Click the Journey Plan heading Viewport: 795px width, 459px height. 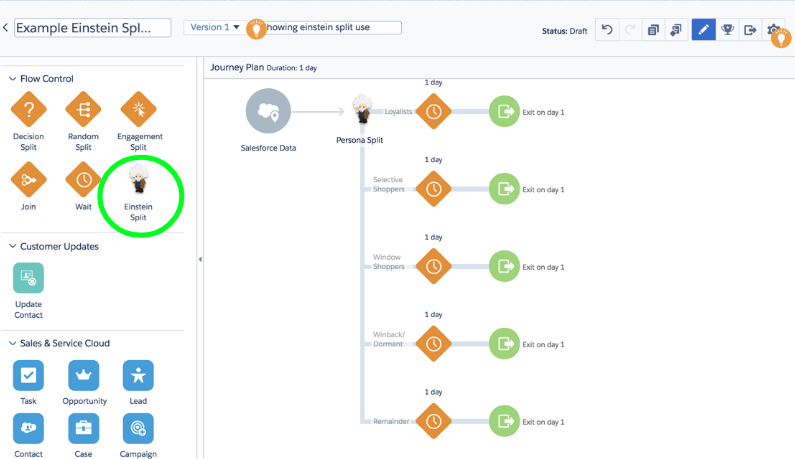point(237,67)
